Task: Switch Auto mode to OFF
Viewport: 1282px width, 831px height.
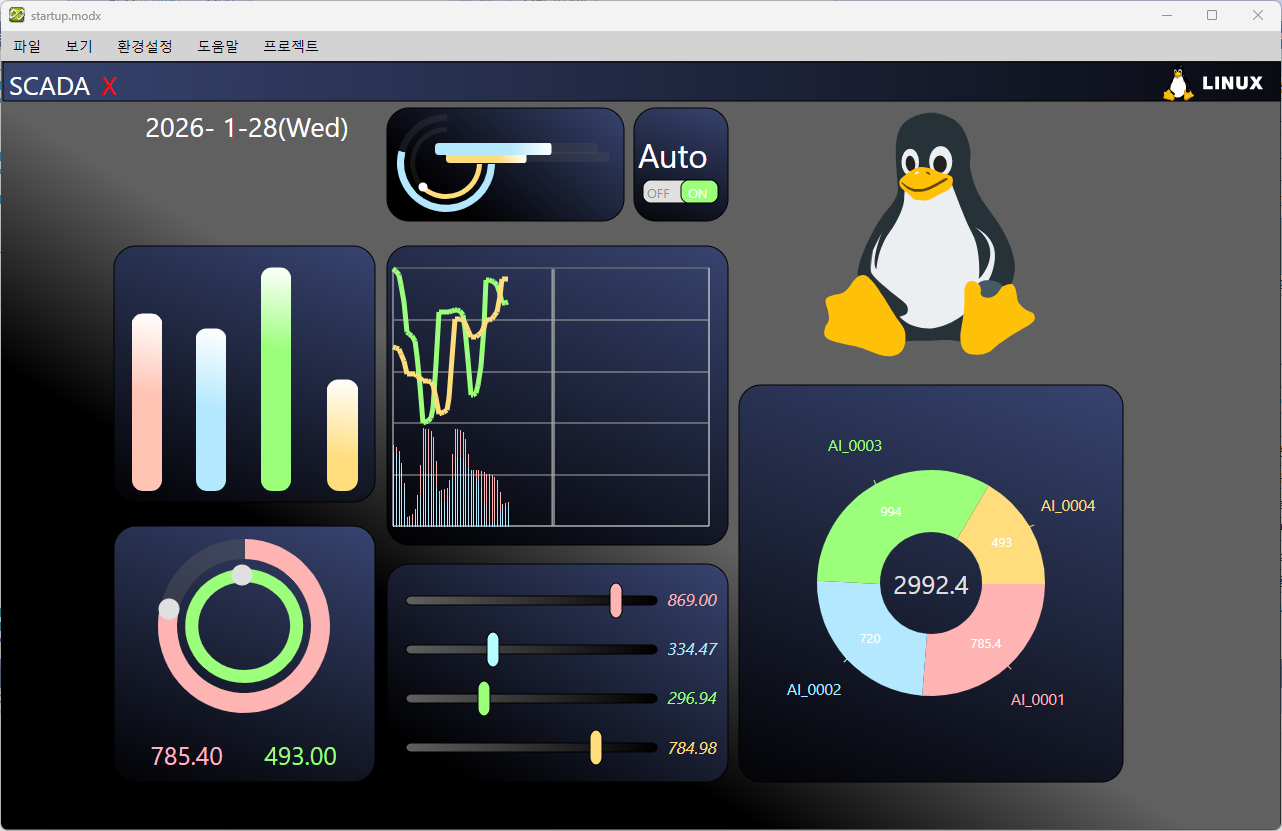Action: [x=659, y=193]
